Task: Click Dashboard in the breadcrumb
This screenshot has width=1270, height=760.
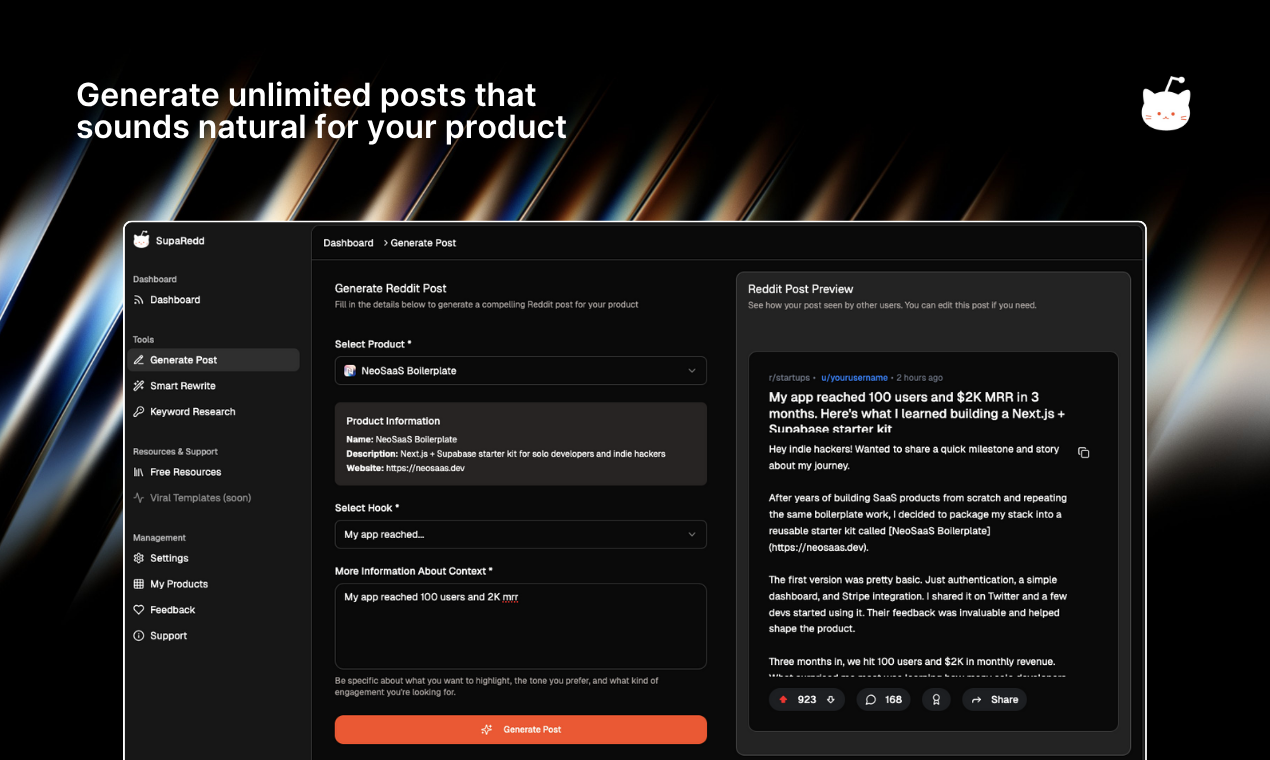Action: pyautogui.click(x=348, y=243)
